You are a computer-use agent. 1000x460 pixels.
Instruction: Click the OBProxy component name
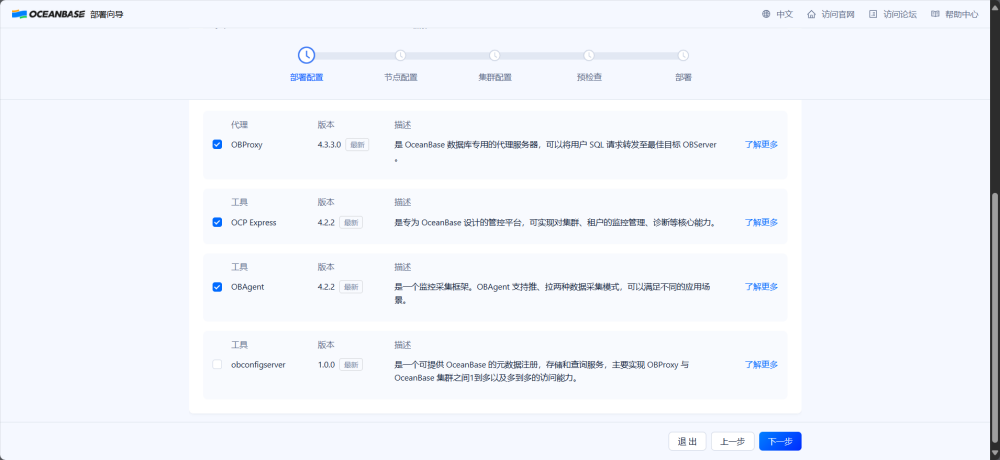point(247,145)
